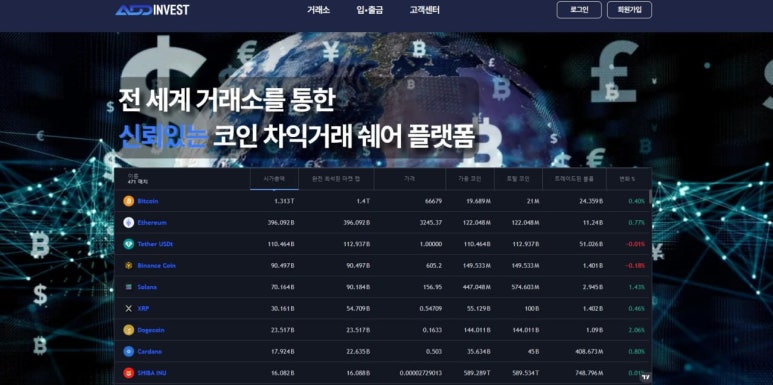Viewport: 773px width, 385px height.
Task: Sort by the 완전 희석된 마켓 캡 column header
Action: click(x=336, y=179)
